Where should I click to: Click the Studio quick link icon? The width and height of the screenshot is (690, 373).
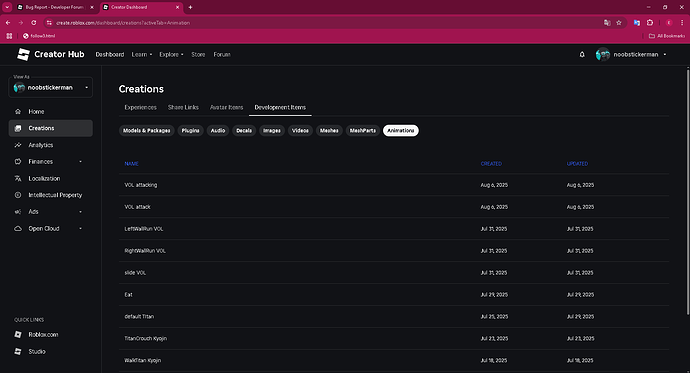tap(18, 351)
